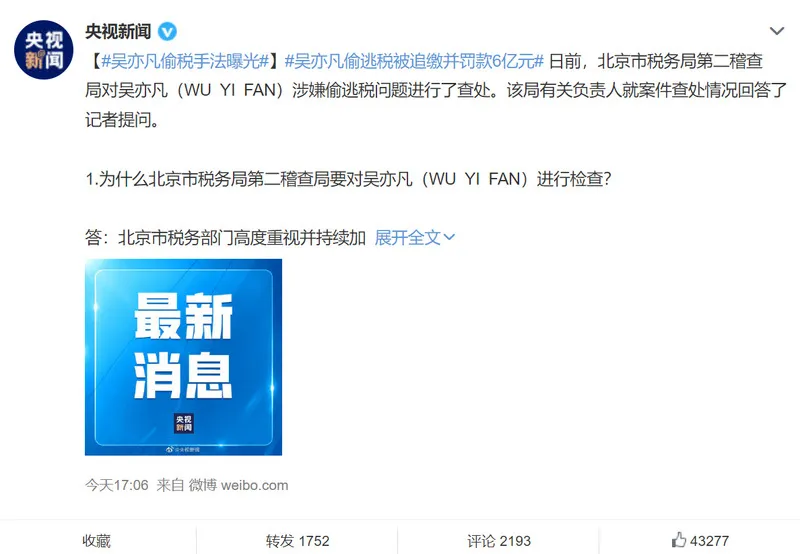This screenshot has width=800, height=554.
Task: Open the 最新消息 image thumbnail
Action: pyautogui.click(x=183, y=357)
